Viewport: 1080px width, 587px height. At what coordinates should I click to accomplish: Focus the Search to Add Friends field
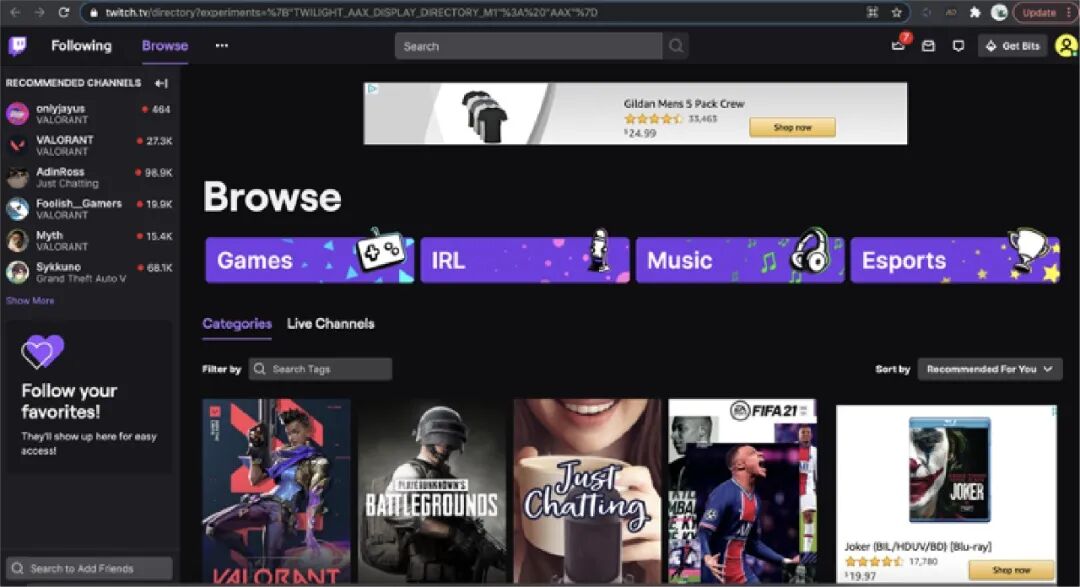[90, 568]
